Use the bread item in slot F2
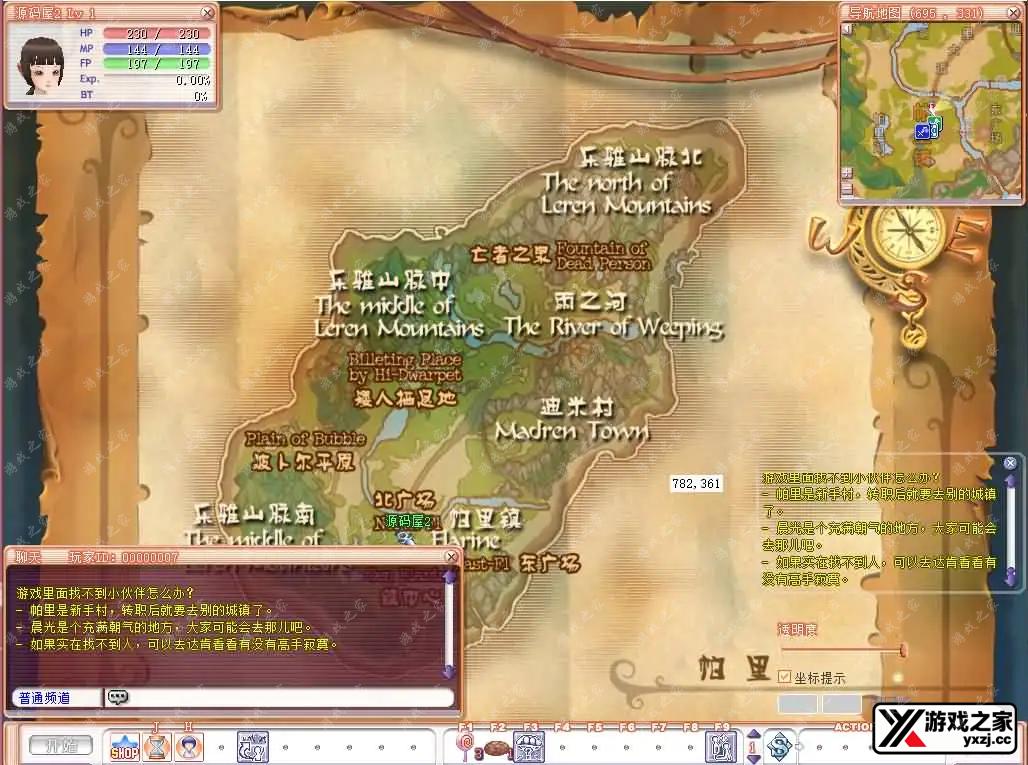Viewport: 1028px width, 765px height. [498, 747]
